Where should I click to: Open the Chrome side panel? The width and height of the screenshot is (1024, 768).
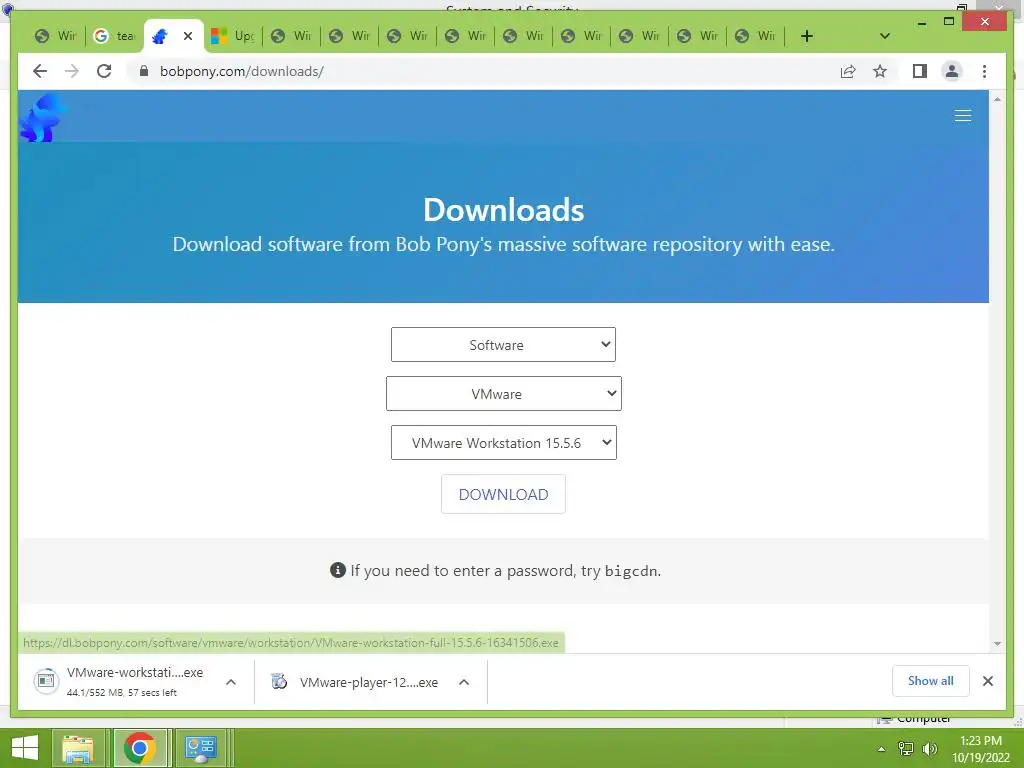point(920,71)
